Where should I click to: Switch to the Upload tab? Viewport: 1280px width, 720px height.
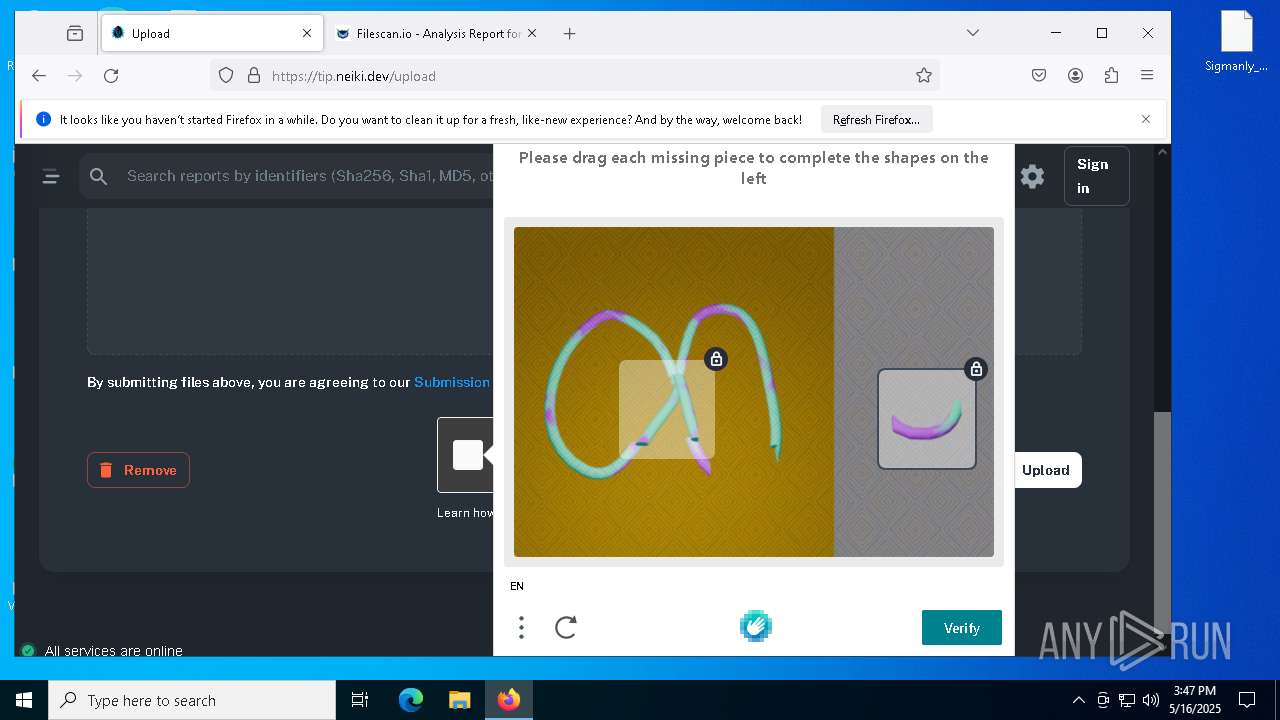213,33
